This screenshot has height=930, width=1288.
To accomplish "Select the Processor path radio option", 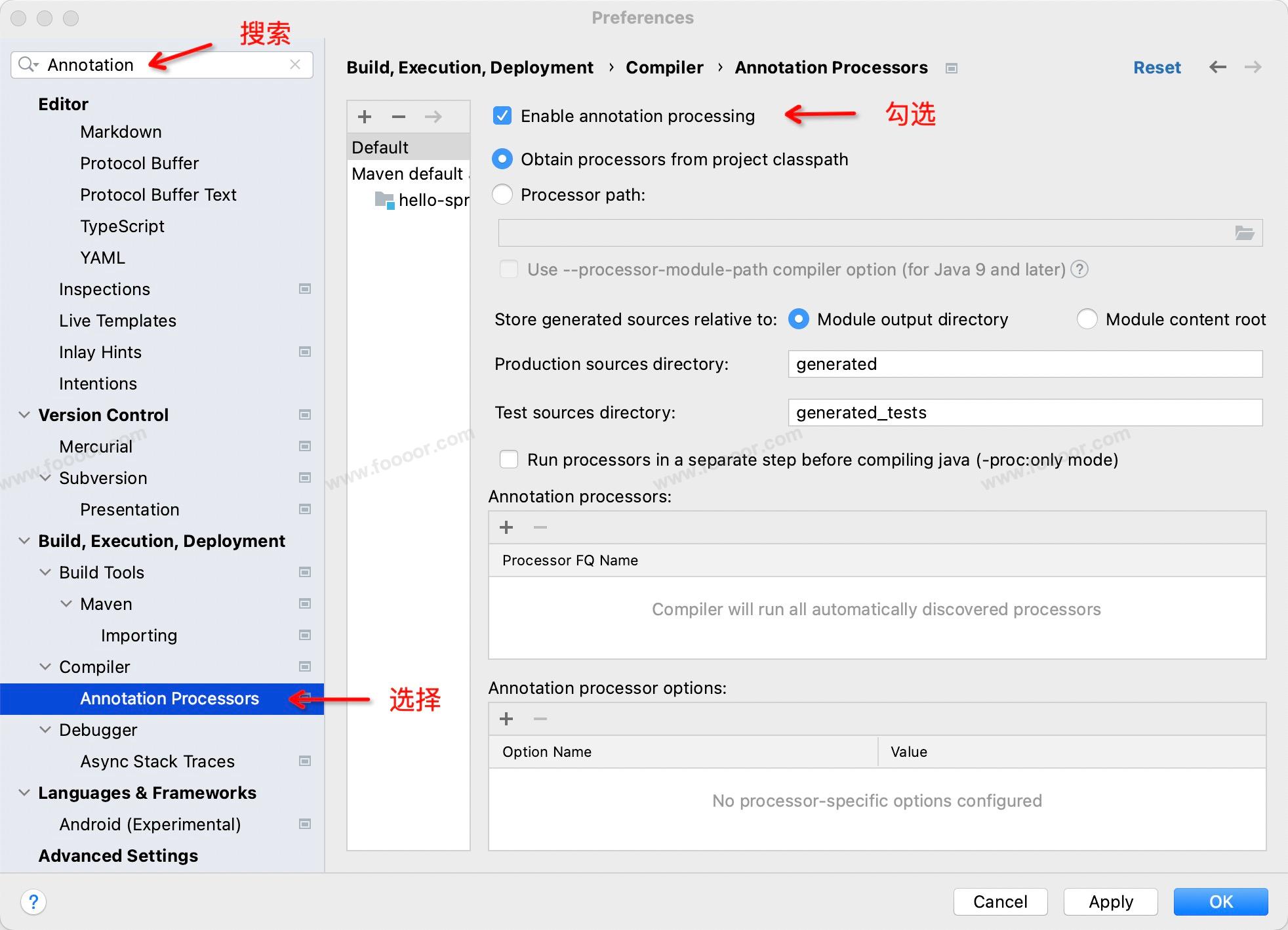I will tap(502, 195).
